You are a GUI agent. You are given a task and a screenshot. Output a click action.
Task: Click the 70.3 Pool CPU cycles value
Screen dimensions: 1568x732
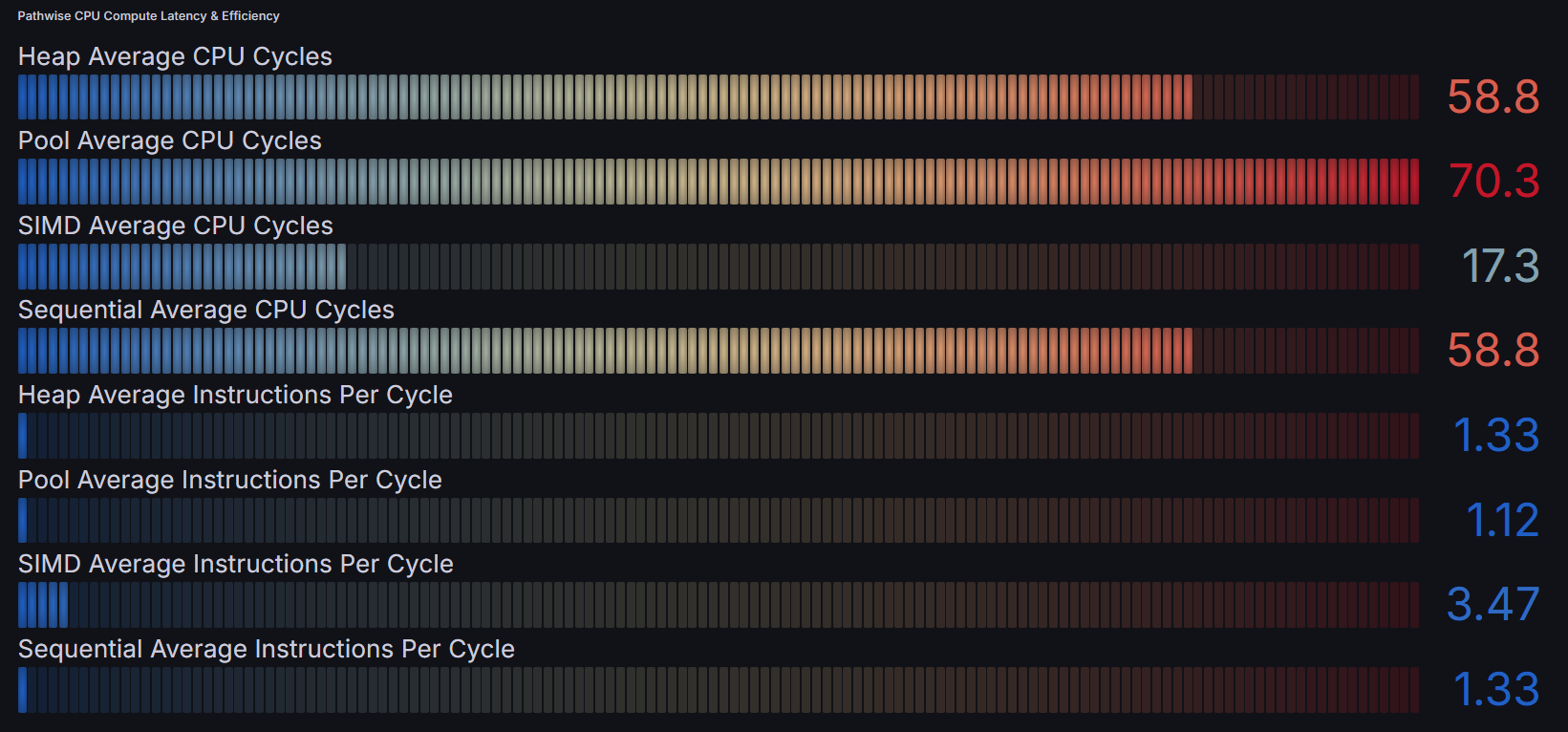1493,182
